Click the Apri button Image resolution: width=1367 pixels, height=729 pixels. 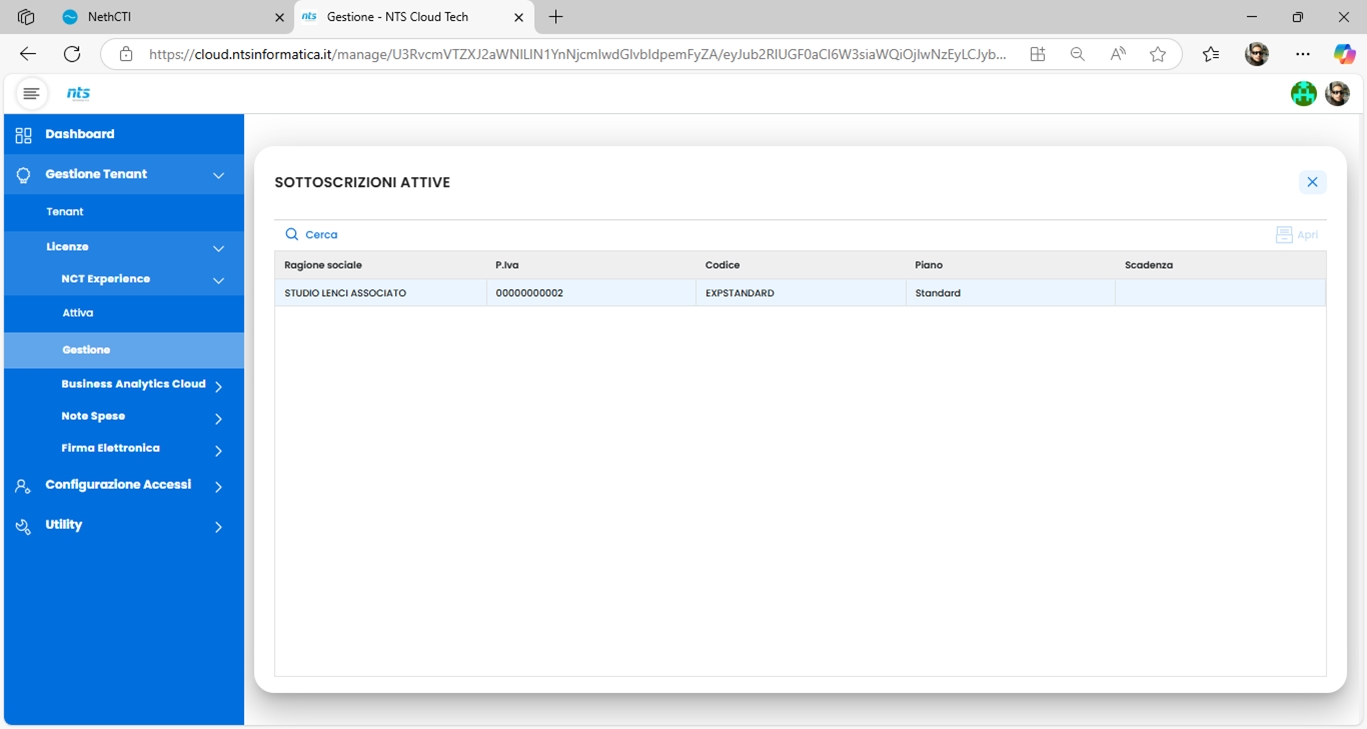tap(1297, 235)
